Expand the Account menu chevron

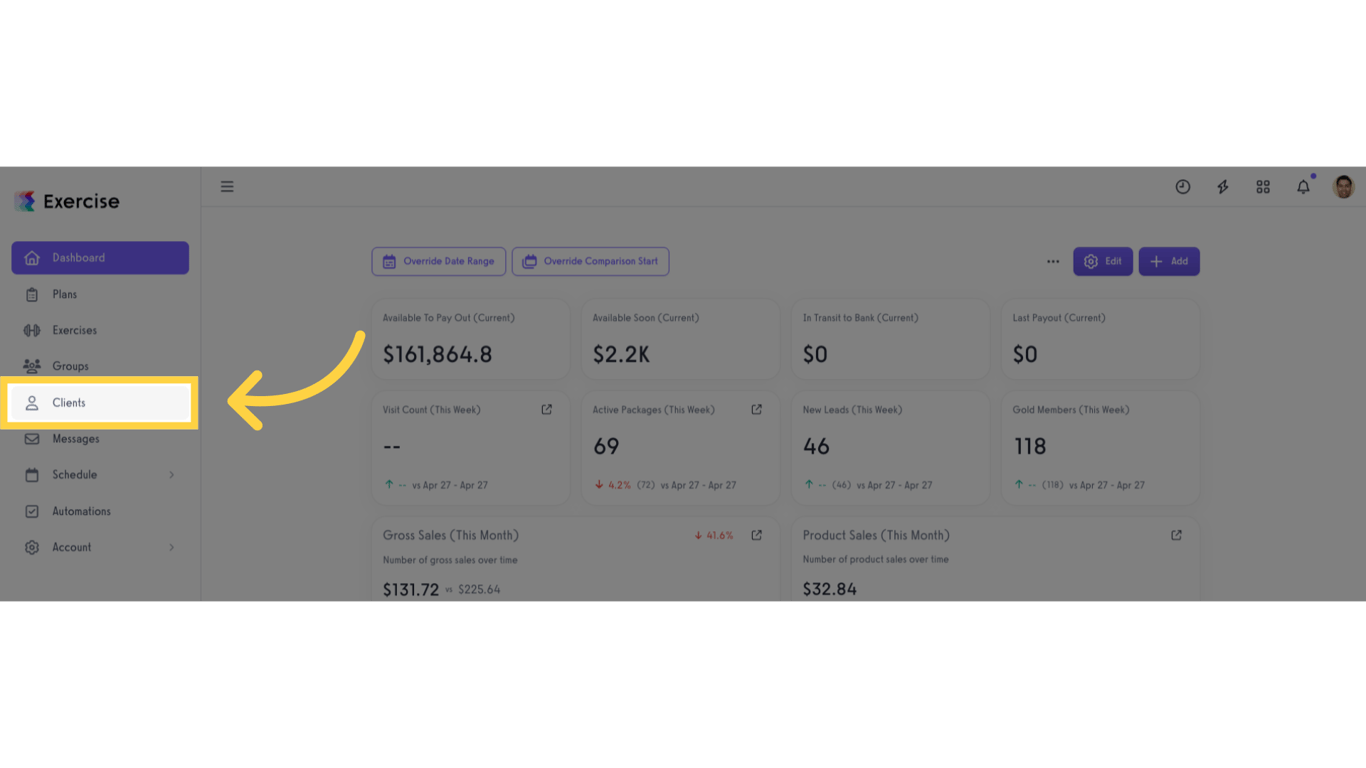coord(172,547)
